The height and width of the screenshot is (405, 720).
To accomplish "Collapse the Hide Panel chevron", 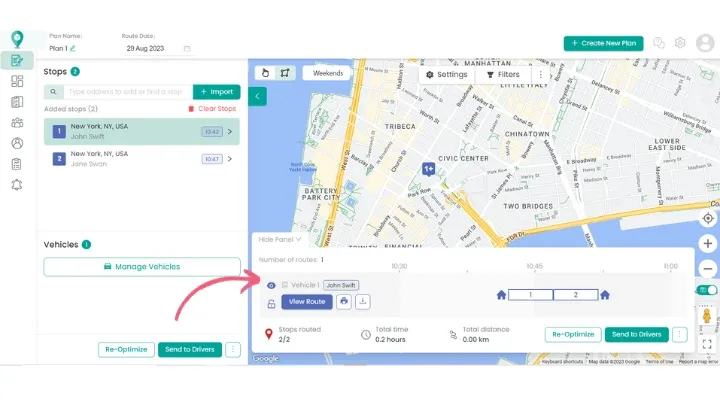I will 299,239.
